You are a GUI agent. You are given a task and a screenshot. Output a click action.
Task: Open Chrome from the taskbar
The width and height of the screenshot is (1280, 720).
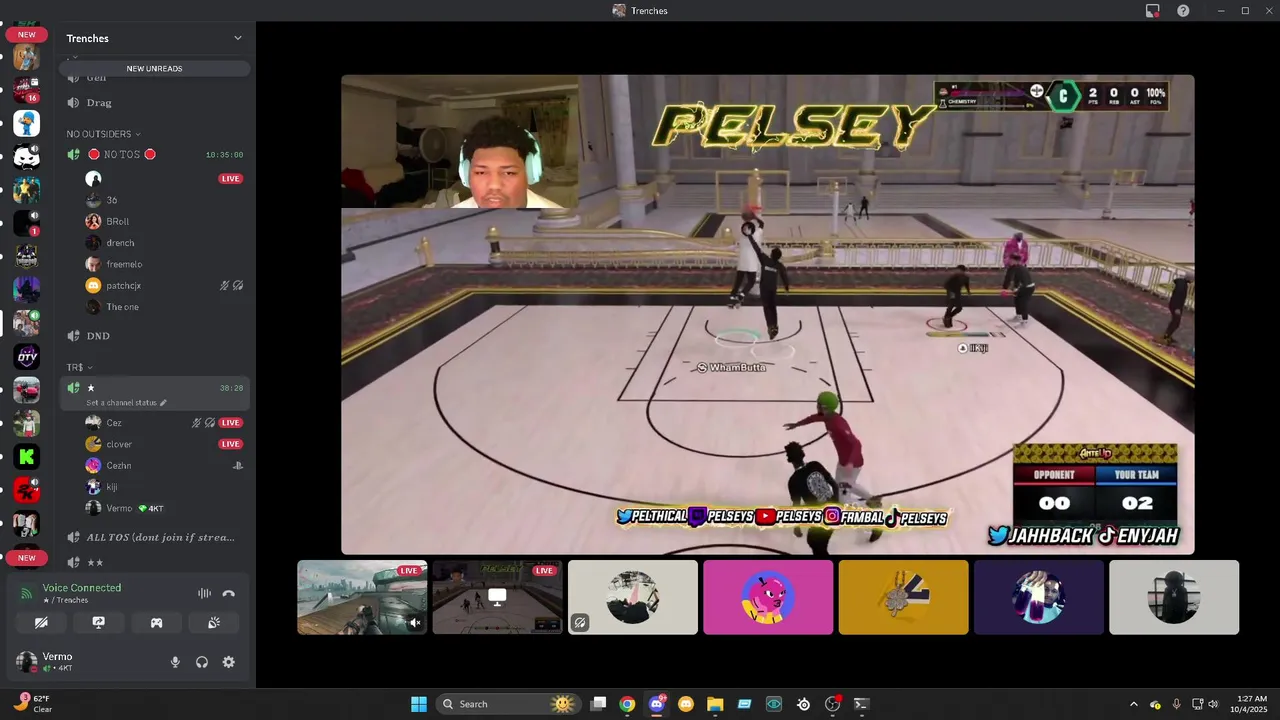click(627, 704)
